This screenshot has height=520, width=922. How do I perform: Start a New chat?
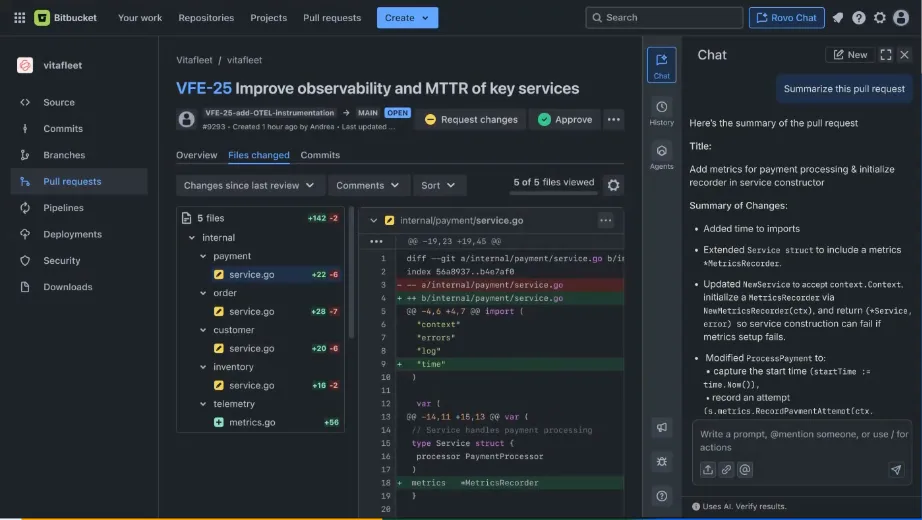(x=850, y=55)
